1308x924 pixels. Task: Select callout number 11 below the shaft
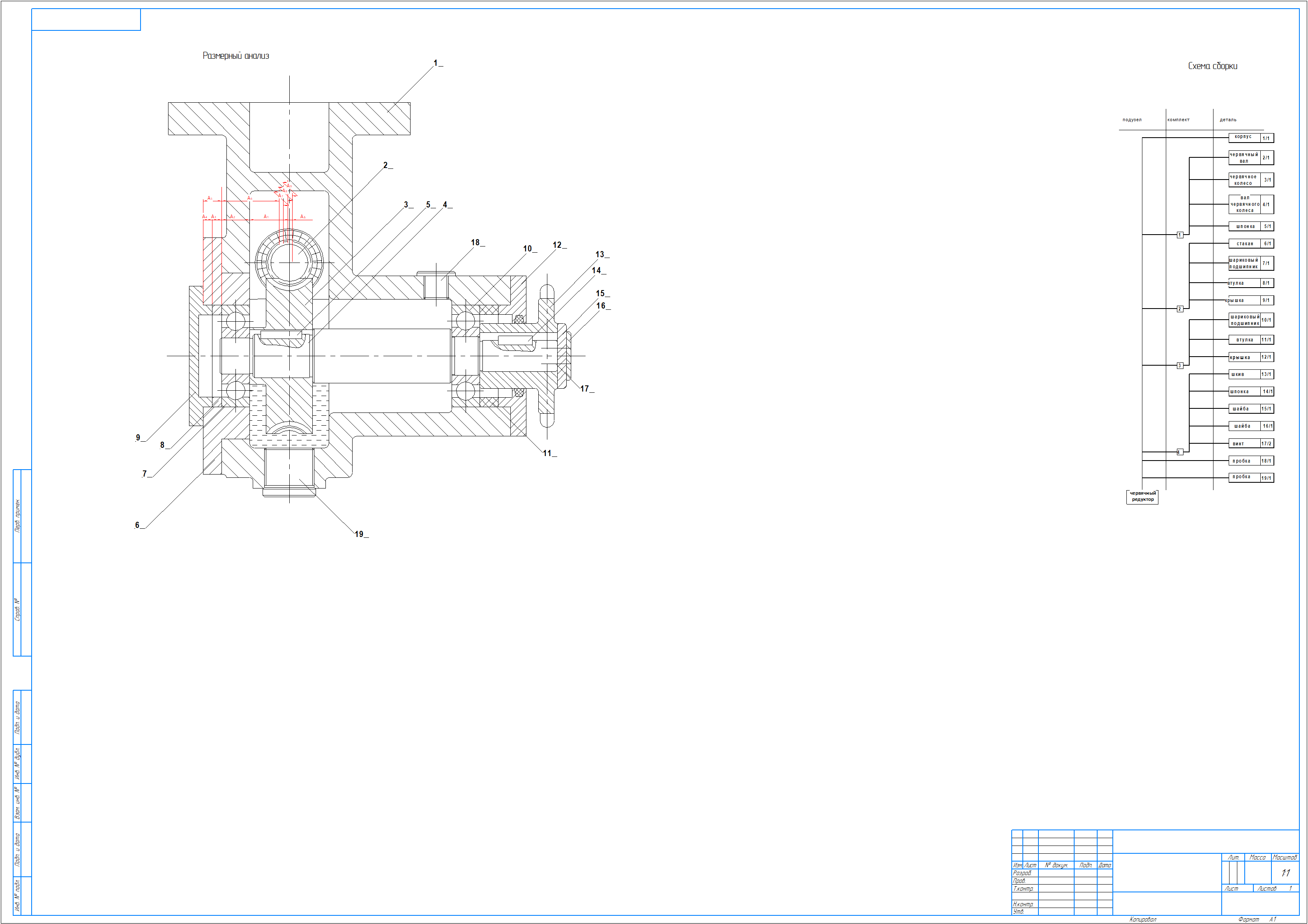point(547,454)
